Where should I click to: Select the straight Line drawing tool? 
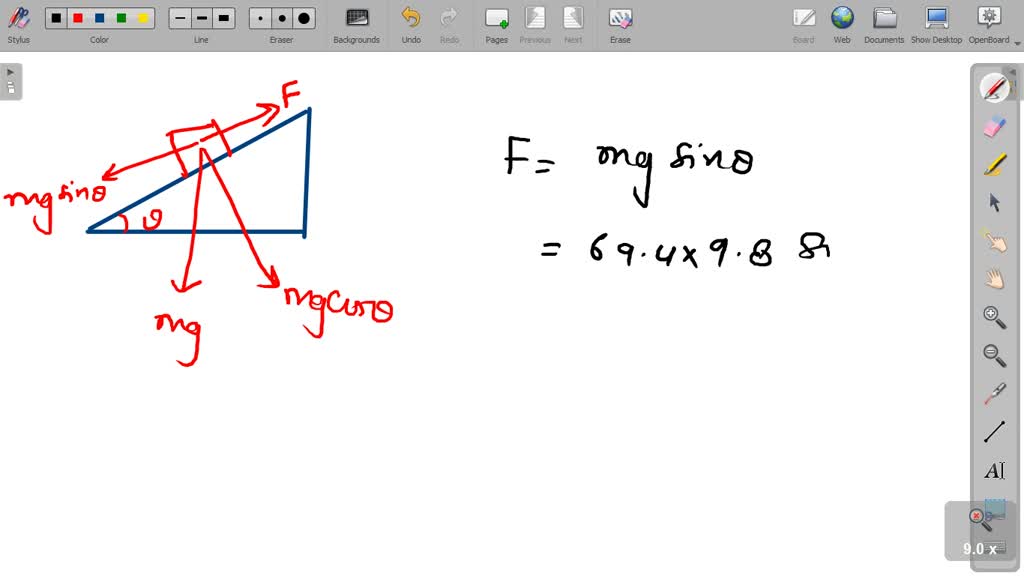[x=994, y=432]
